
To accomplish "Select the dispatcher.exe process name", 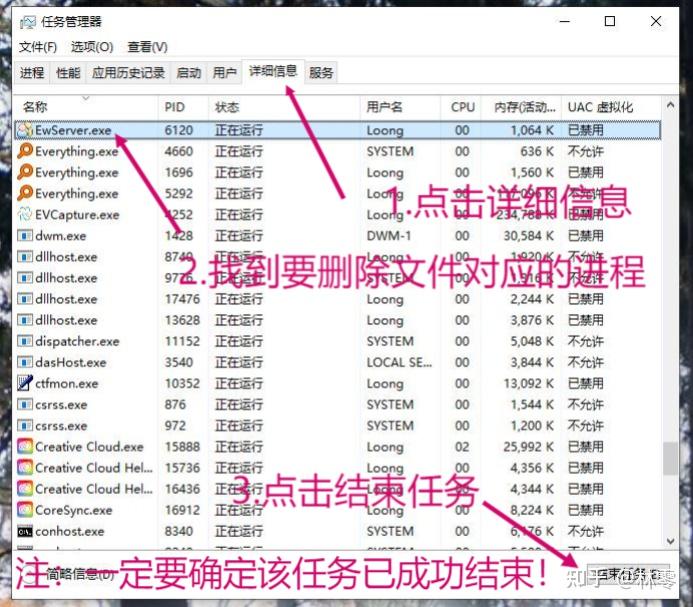I will pos(77,341).
